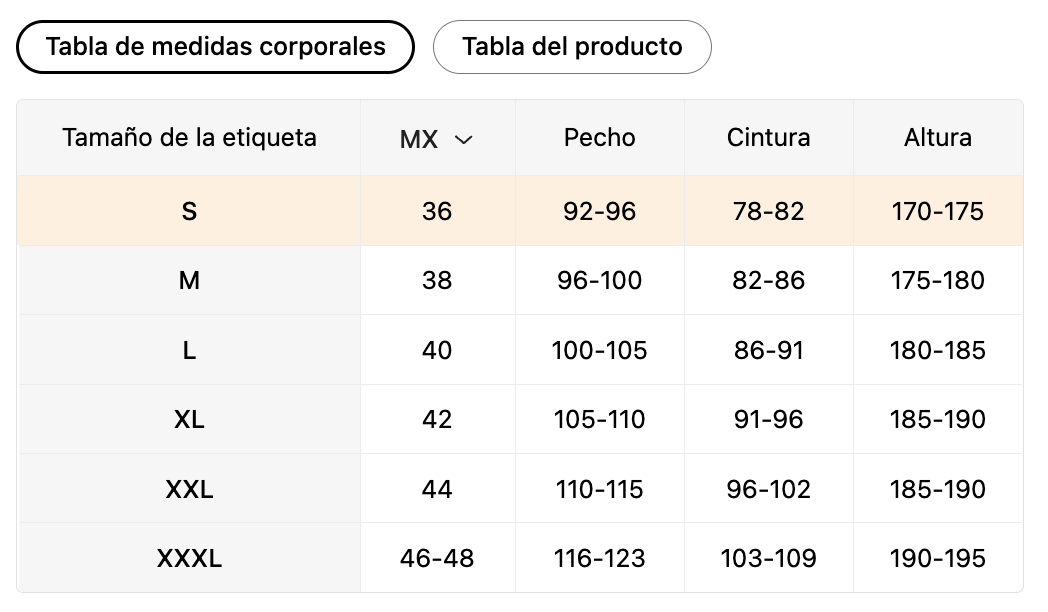Image resolution: width=1048 pixels, height=612 pixels.
Task: Click the 46-48 MX size cell
Action: pyautogui.click(x=437, y=558)
